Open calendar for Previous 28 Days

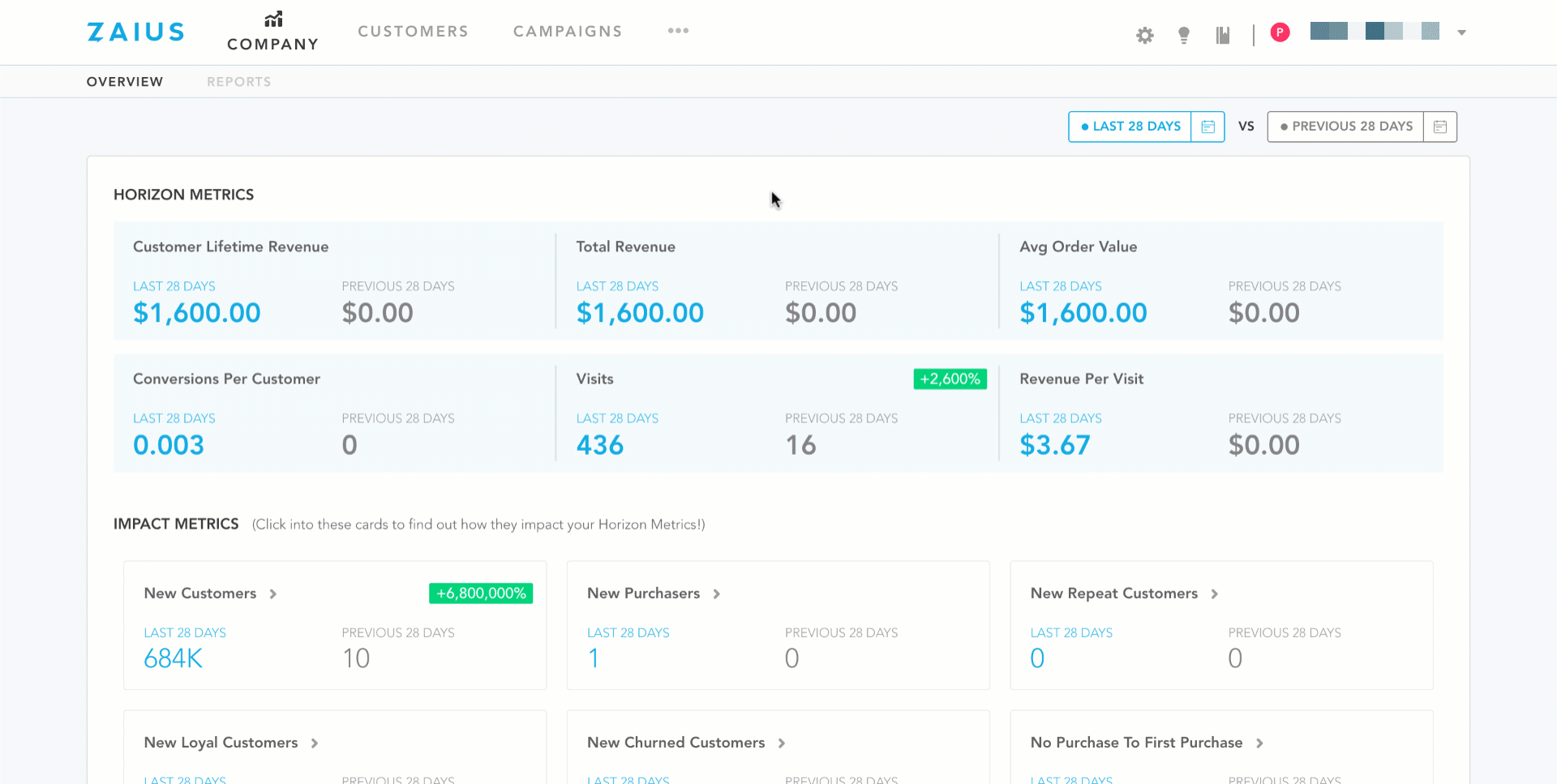(1440, 126)
